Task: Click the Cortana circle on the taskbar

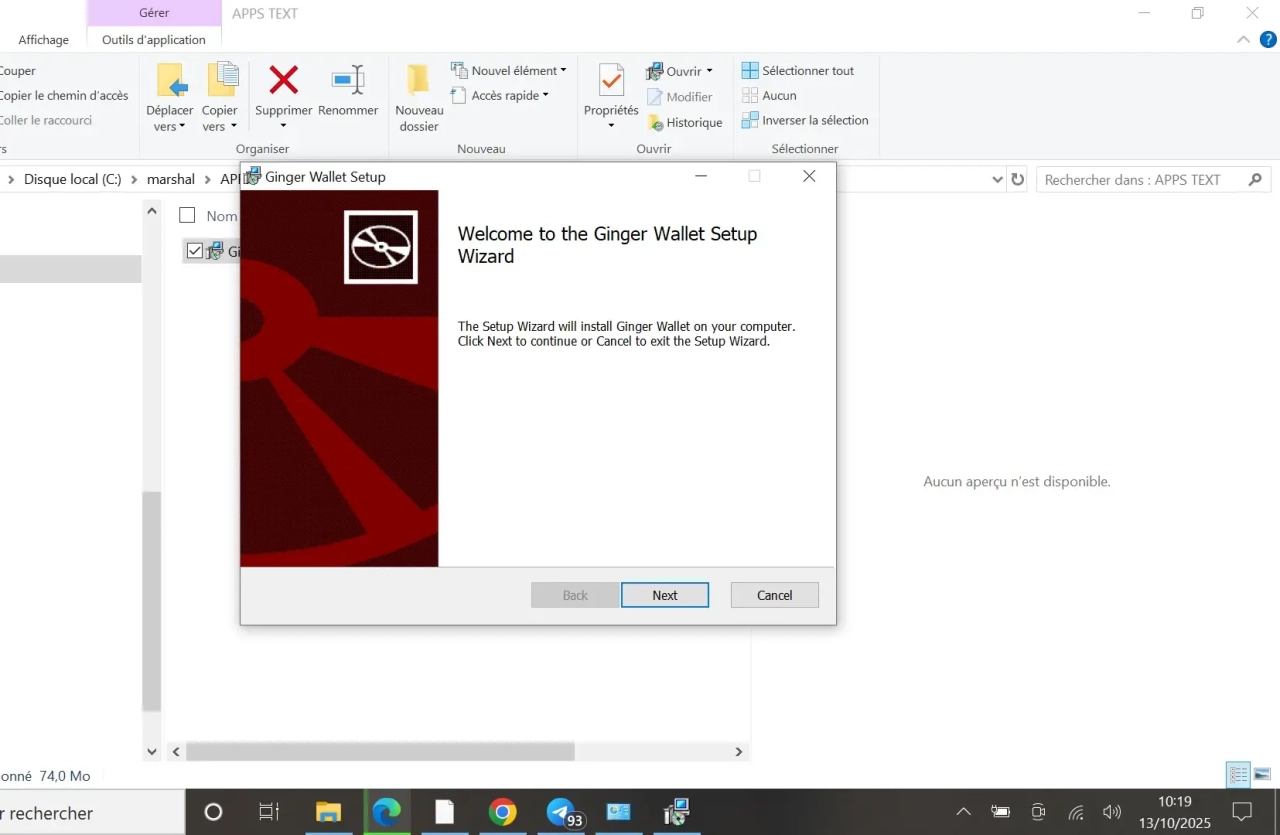Action: (x=213, y=812)
